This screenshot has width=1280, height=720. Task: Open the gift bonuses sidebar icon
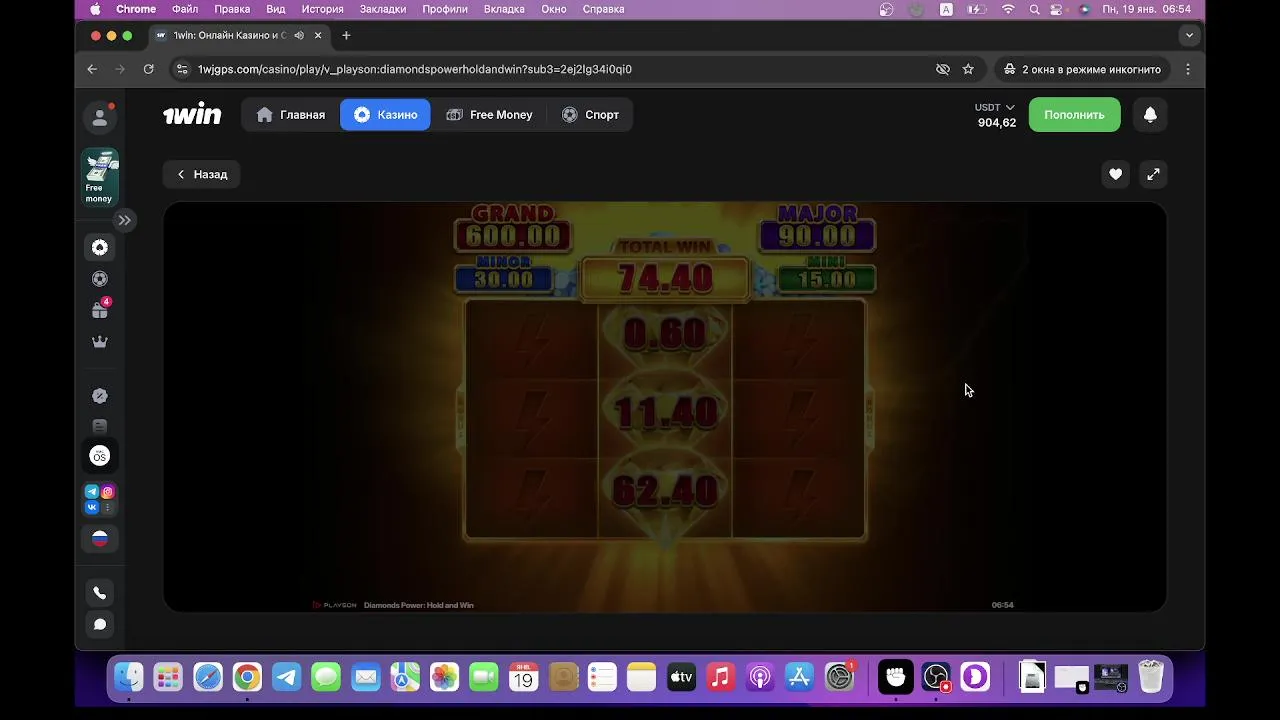(100, 310)
